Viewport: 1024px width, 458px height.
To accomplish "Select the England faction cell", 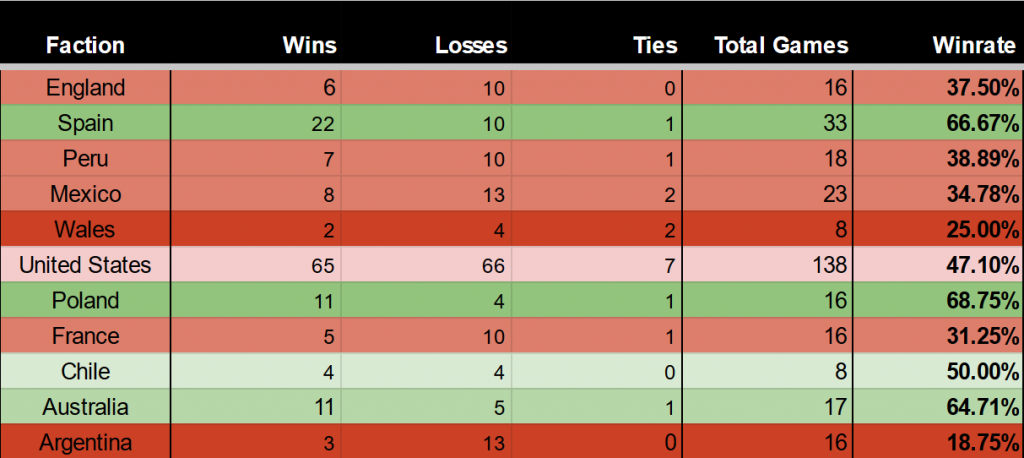I will (85, 88).
